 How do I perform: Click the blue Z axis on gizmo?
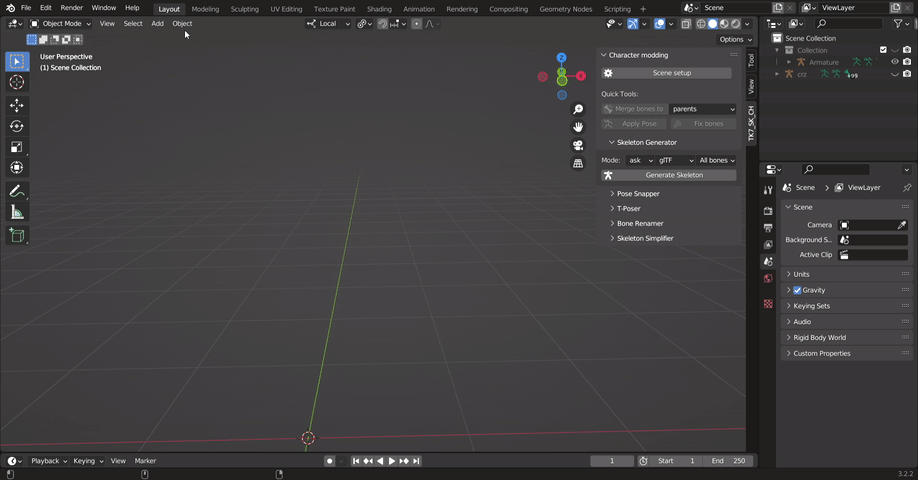click(x=561, y=57)
